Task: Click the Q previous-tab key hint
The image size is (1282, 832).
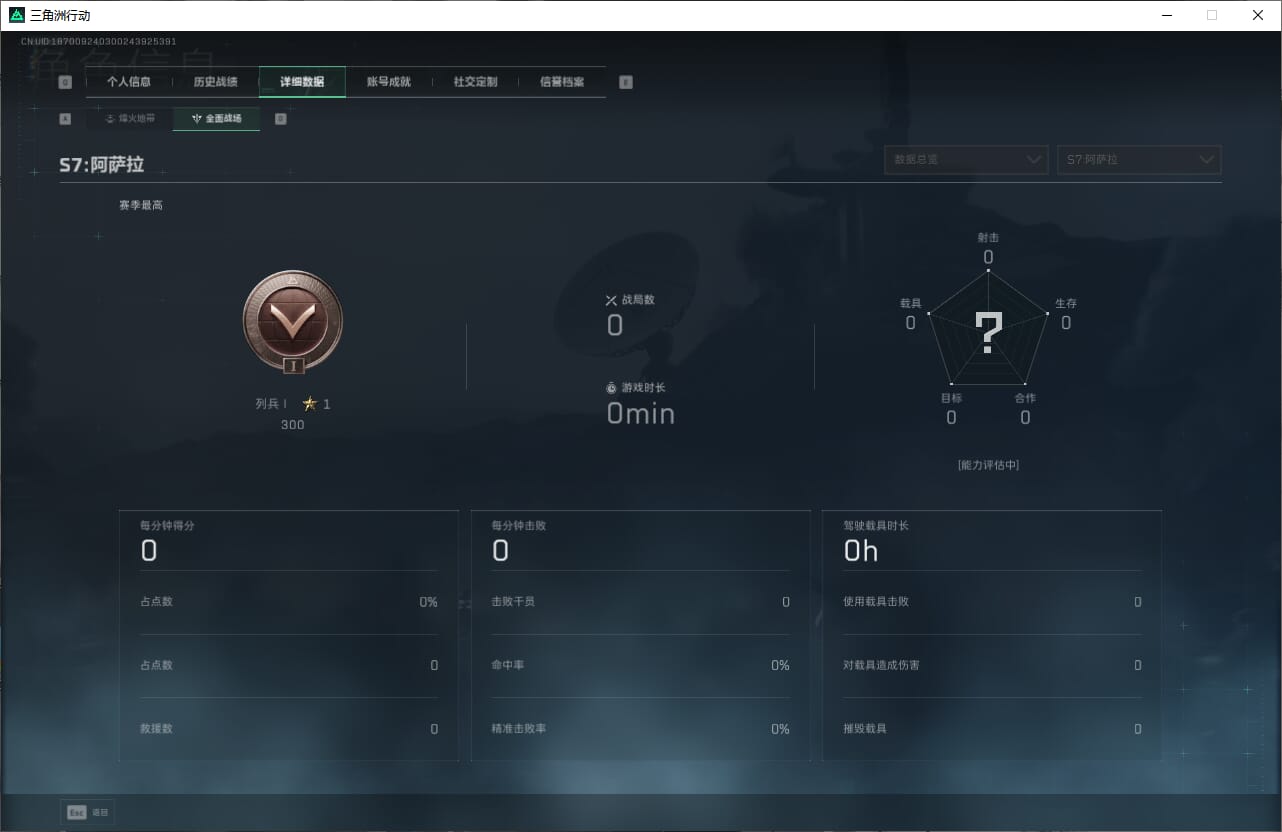Action: coord(65,83)
